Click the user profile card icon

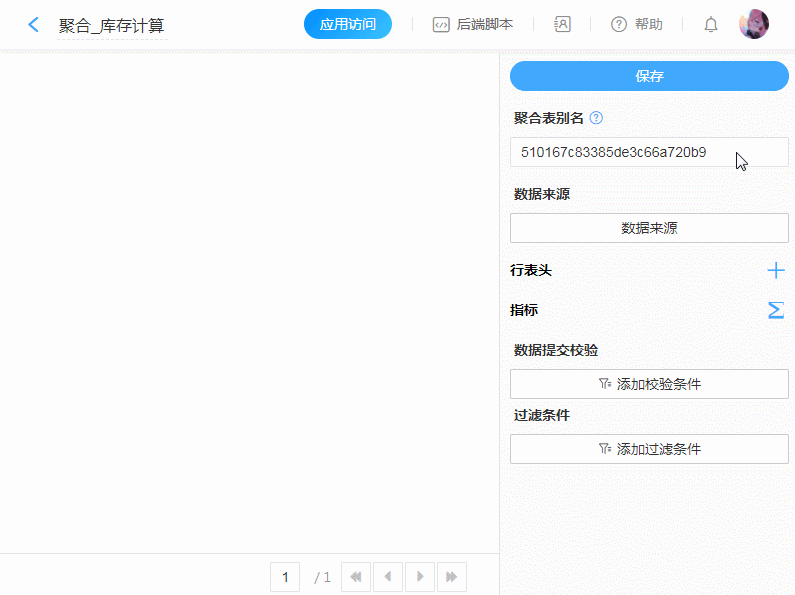pos(562,24)
